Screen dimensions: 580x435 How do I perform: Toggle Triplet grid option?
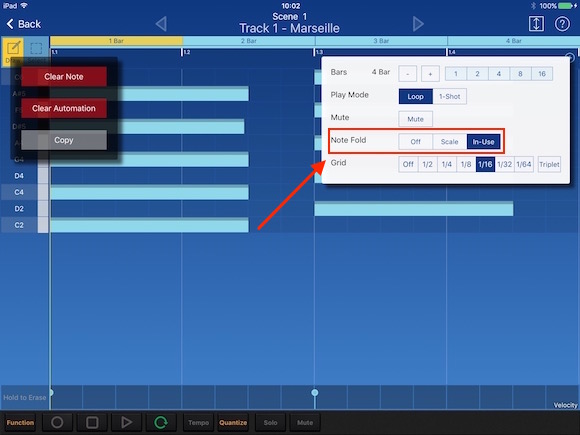click(549, 164)
